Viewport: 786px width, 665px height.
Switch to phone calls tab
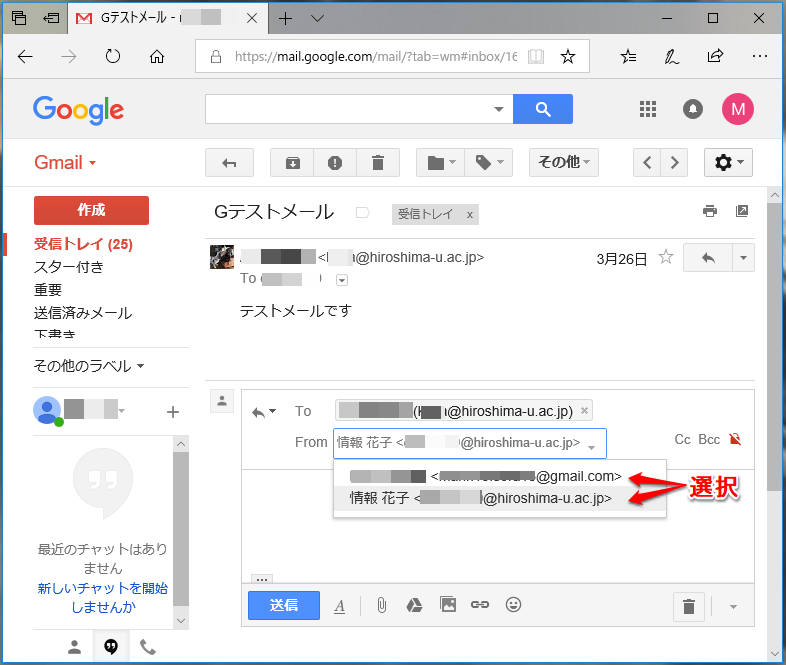click(x=147, y=647)
